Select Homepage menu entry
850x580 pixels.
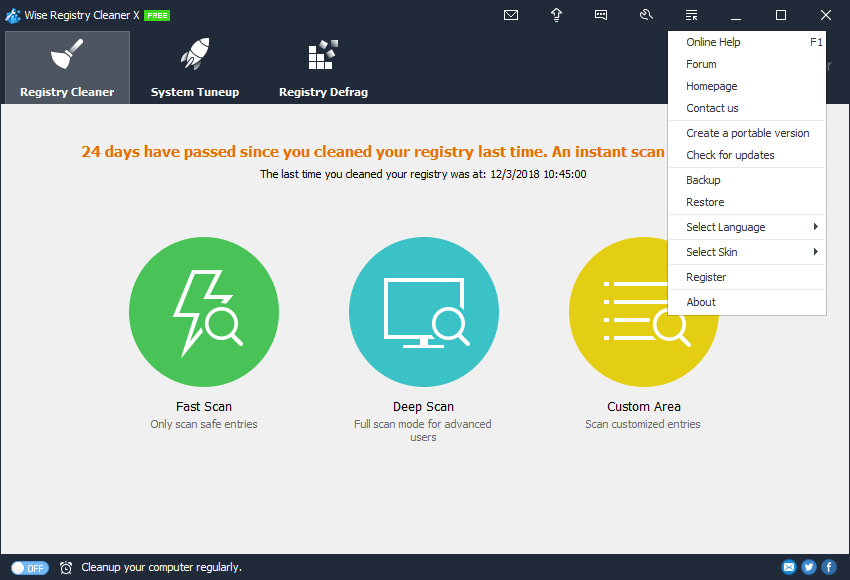[747, 86]
